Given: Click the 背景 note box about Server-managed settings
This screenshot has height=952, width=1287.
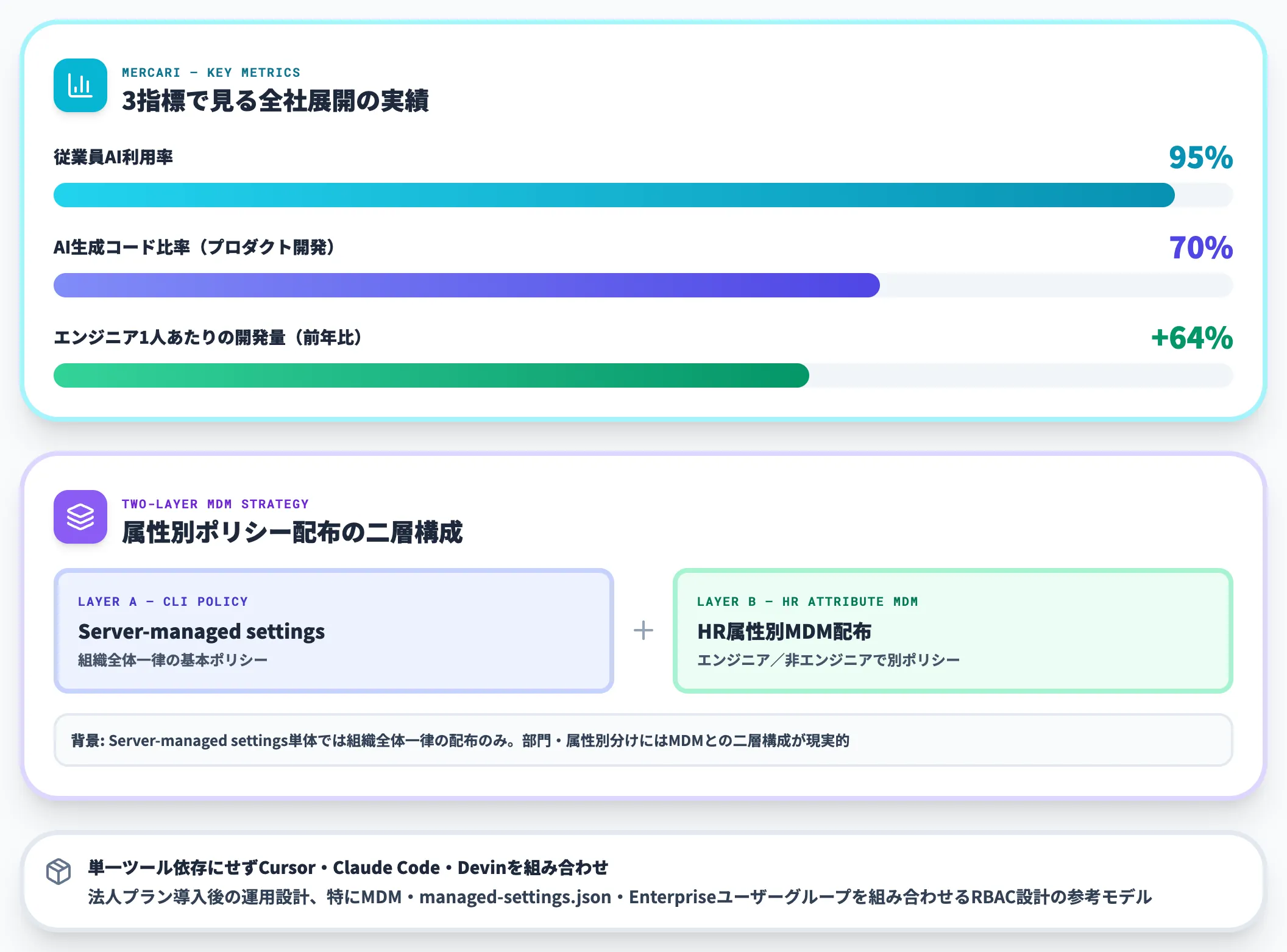Looking at the screenshot, I should pyautogui.click(x=643, y=740).
